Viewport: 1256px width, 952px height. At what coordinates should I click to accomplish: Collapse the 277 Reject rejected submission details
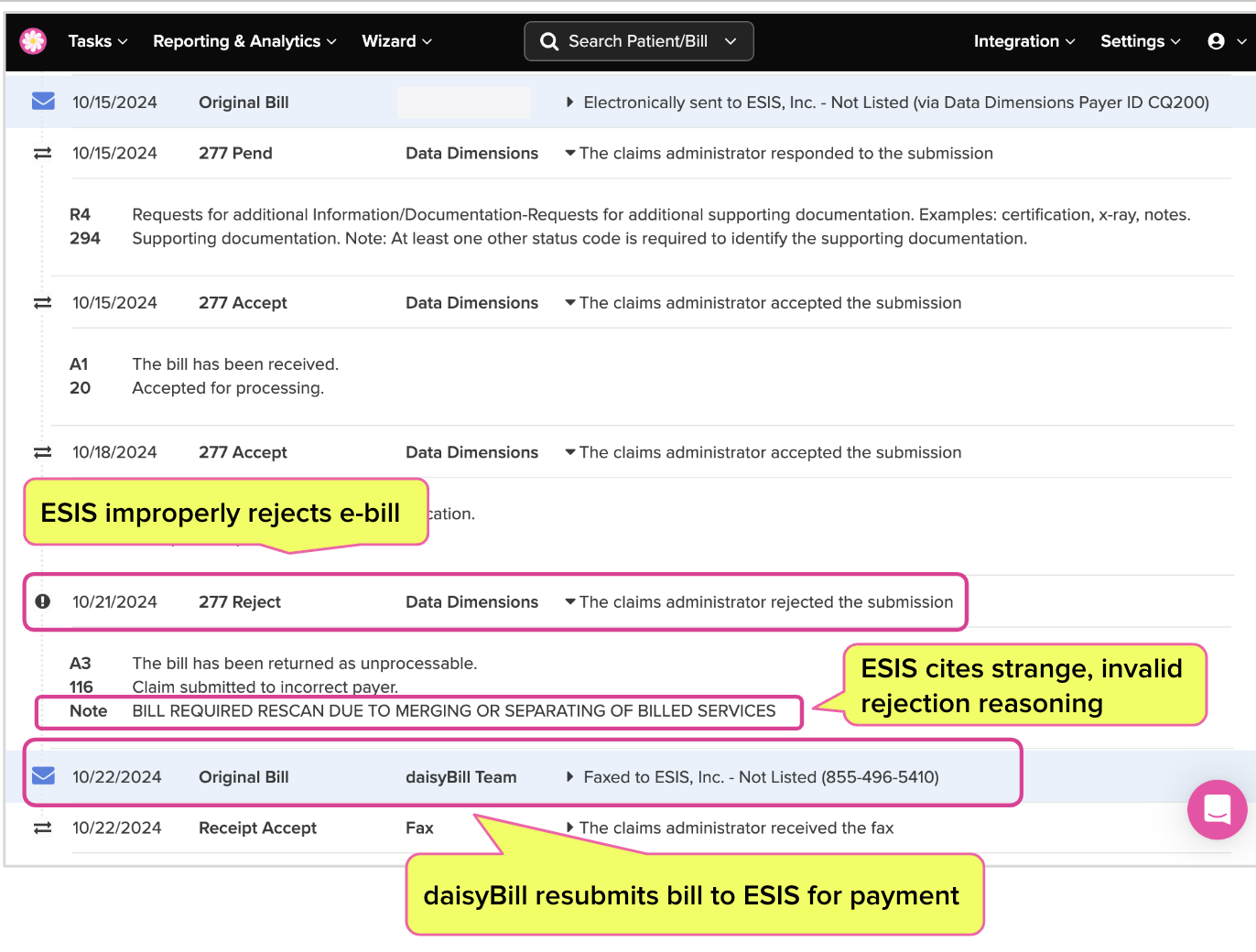(x=570, y=601)
